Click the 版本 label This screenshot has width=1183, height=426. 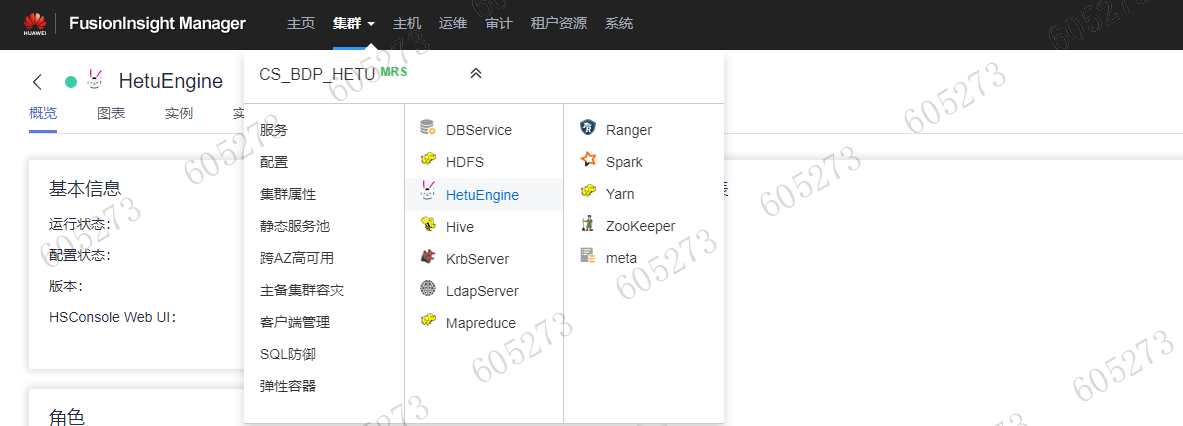point(66,287)
